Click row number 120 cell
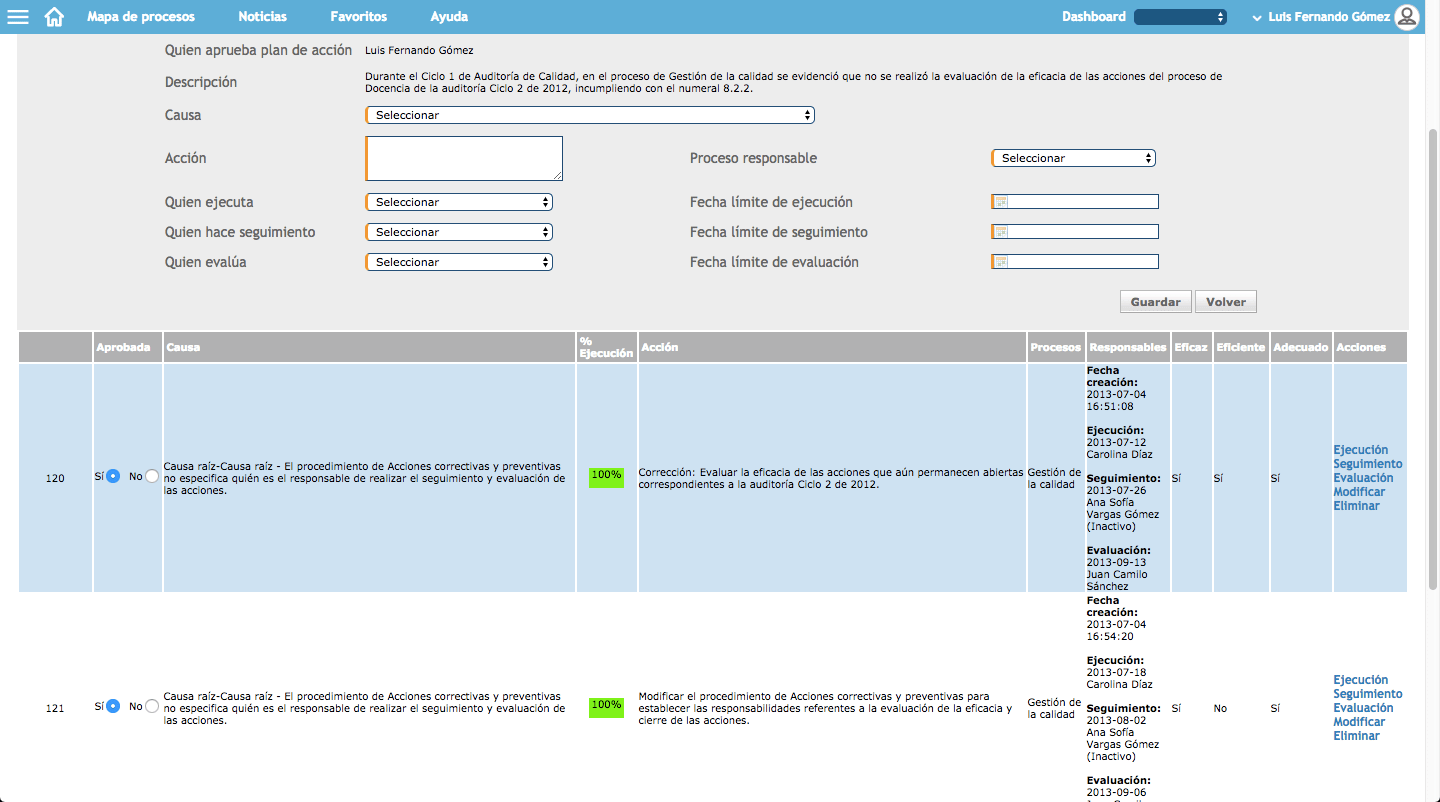Image resolution: width=1440 pixels, height=802 pixels. (x=55, y=478)
